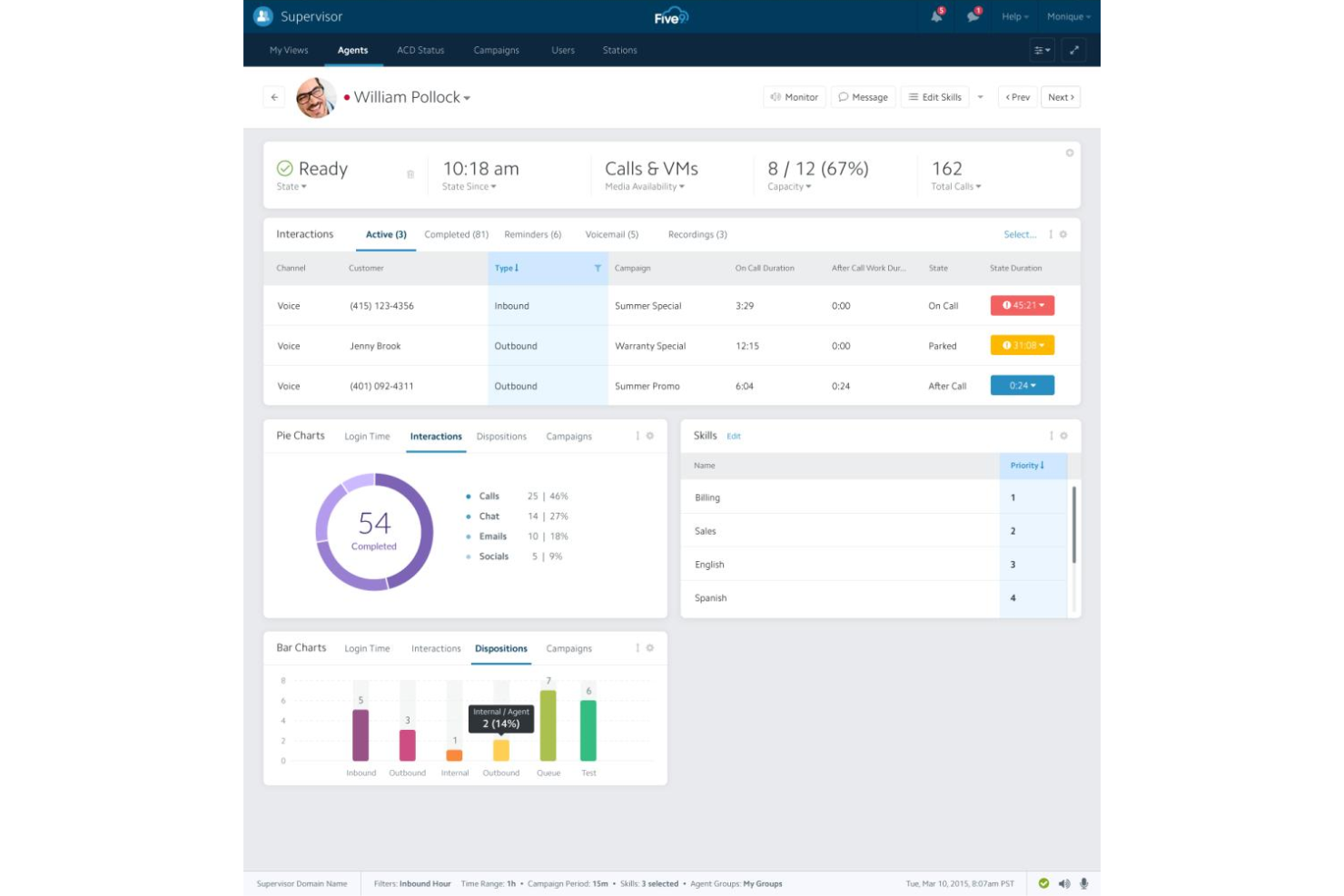Screen dimensions: 1344x896
Task: Switch to the Stations tab
Action: pyautogui.click(x=620, y=51)
